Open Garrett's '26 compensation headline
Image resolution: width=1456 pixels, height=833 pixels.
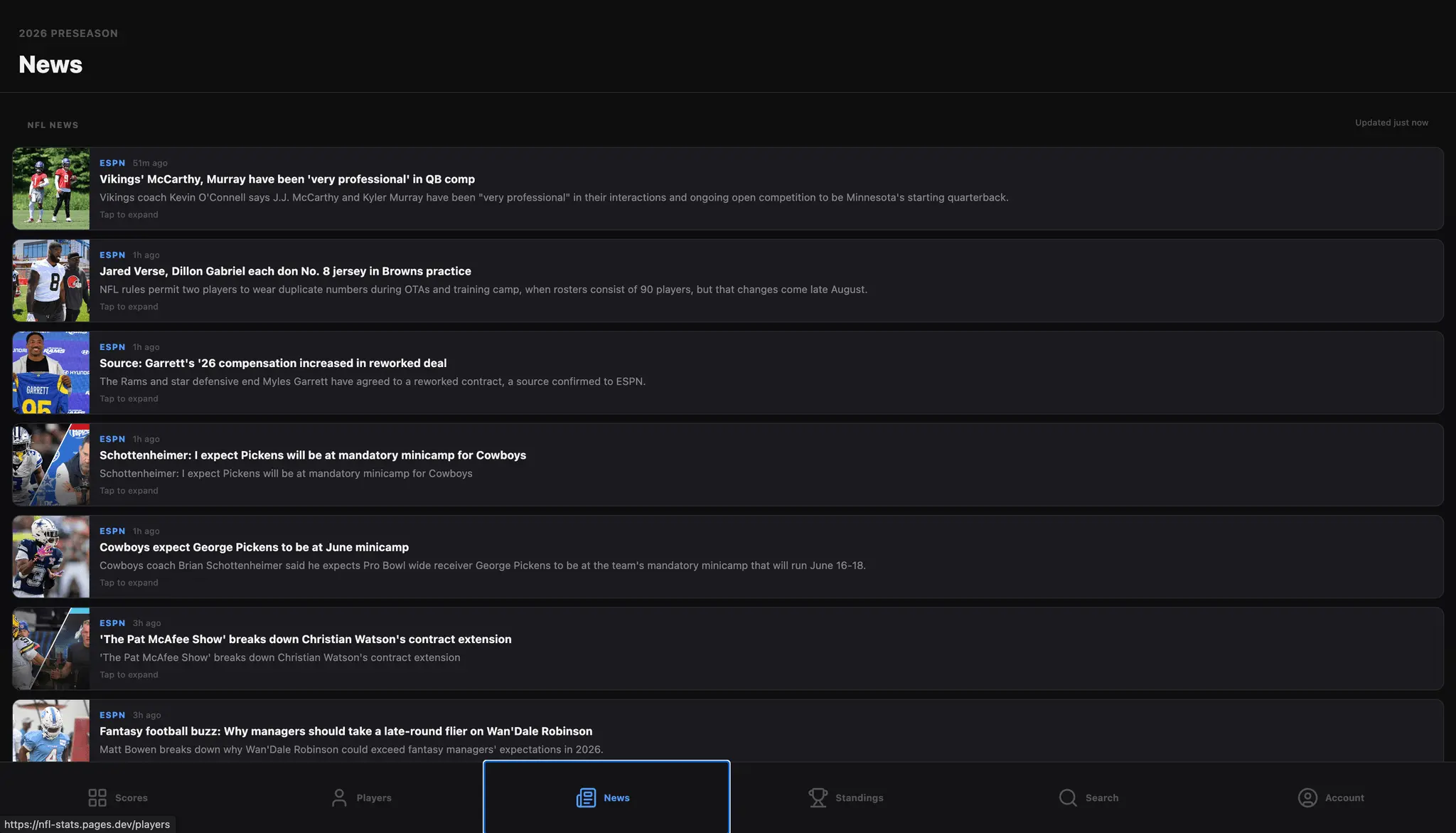point(273,363)
